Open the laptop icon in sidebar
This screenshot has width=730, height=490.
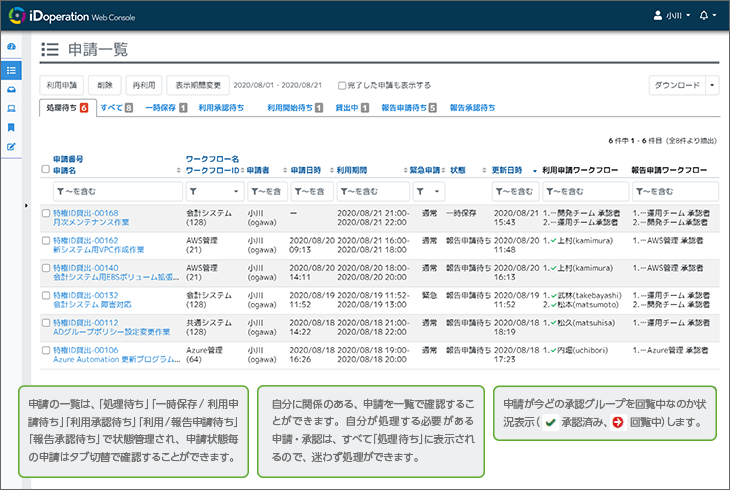point(11,108)
